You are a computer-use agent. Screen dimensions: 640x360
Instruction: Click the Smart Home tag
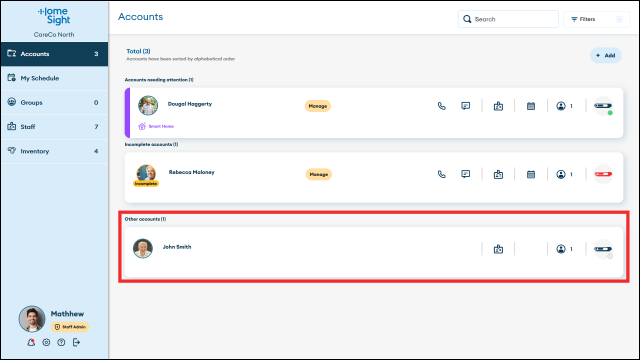click(x=156, y=127)
